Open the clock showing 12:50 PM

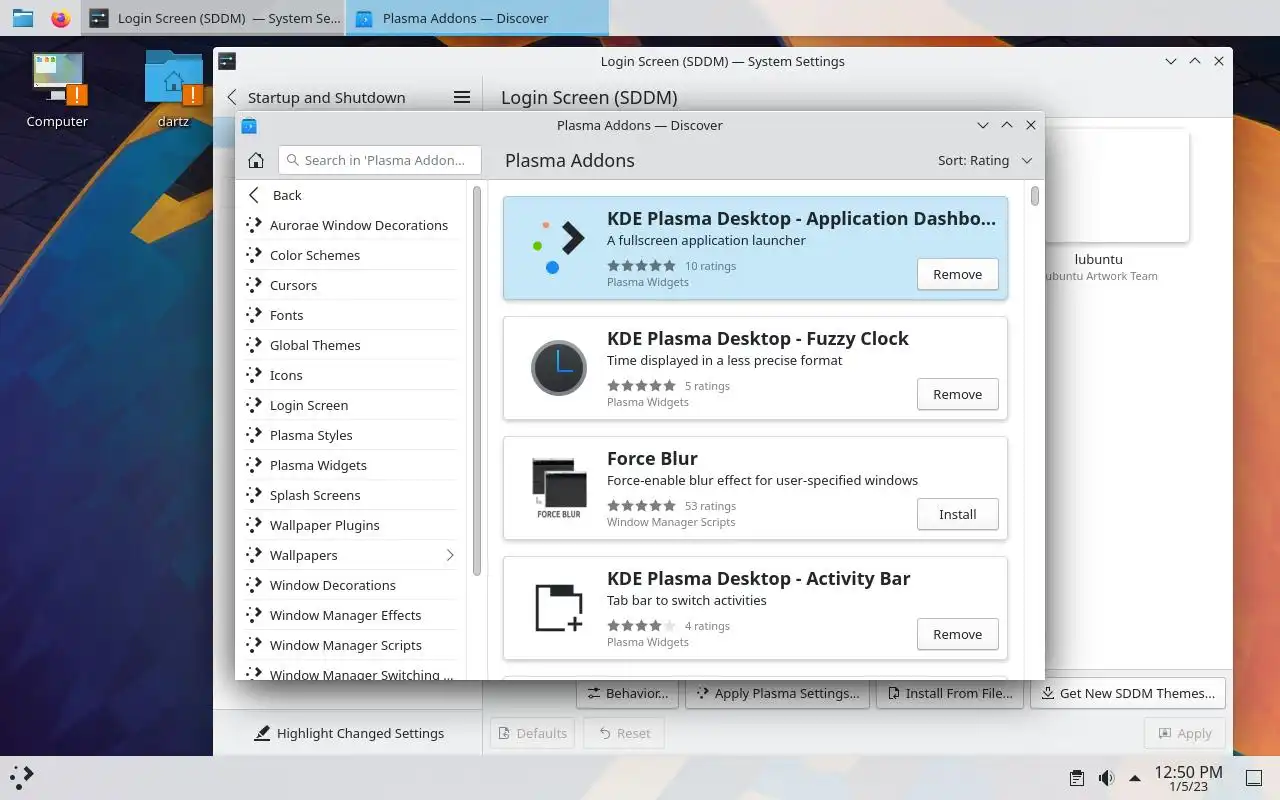click(1188, 778)
